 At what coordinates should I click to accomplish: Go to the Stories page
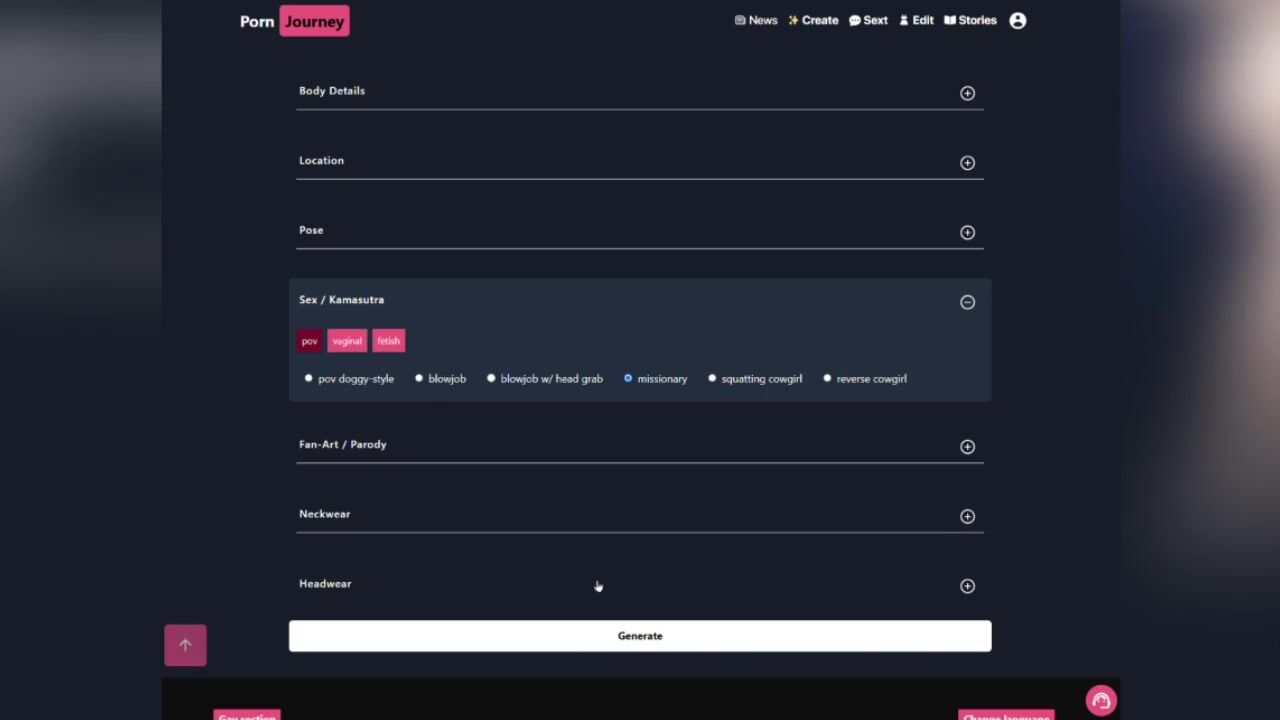click(x=970, y=20)
